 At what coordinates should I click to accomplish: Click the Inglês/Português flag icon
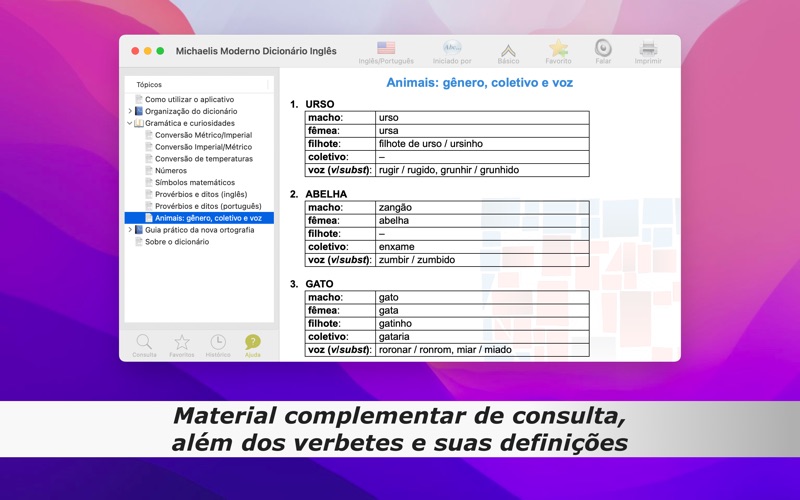(386, 48)
